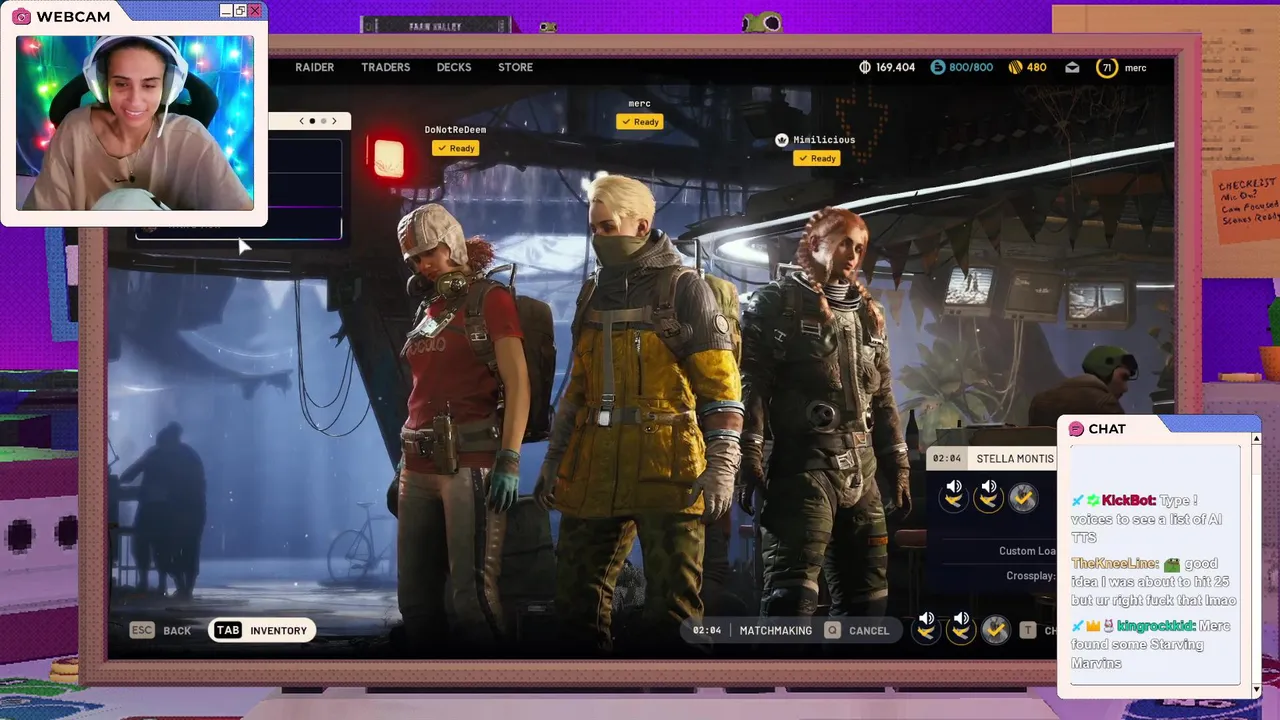Image resolution: width=1280 pixels, height=720 pixels.
Task: Go to previous panel page with left chevron
Action: (302, 121)
